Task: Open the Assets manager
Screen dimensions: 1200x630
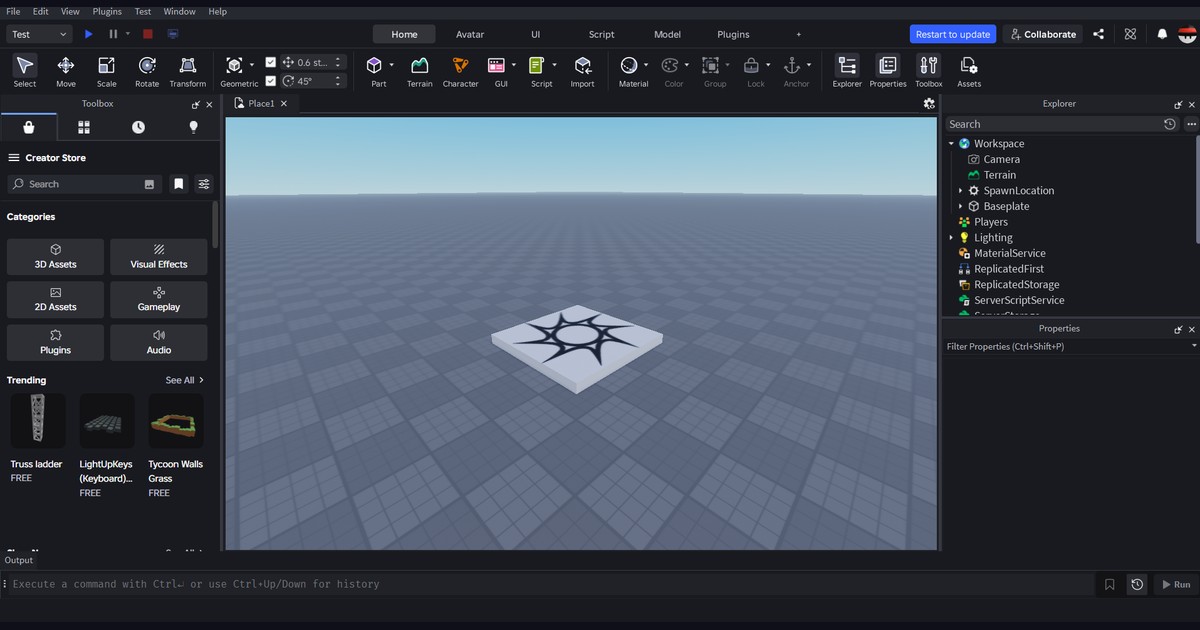Action: (969, 71)
